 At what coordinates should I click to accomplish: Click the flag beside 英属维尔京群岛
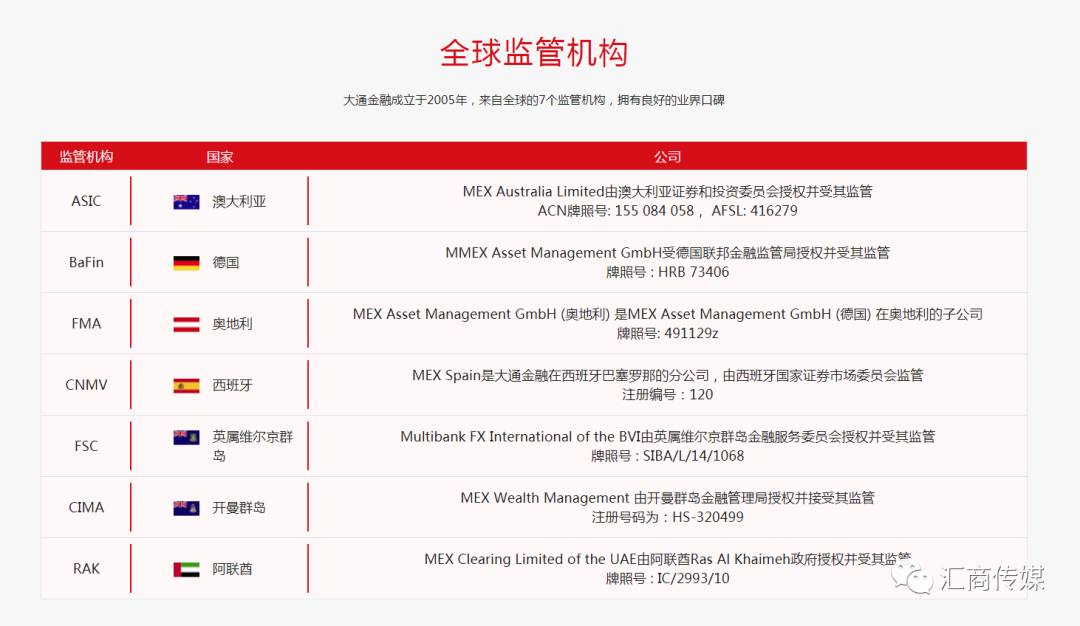[x=186, y=438]
